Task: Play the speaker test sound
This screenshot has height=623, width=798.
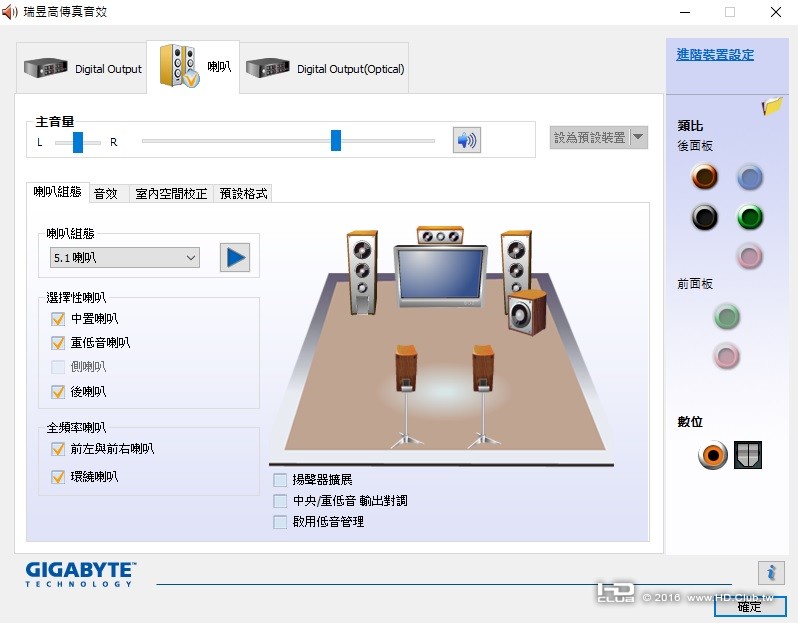Action: (235, 258)
